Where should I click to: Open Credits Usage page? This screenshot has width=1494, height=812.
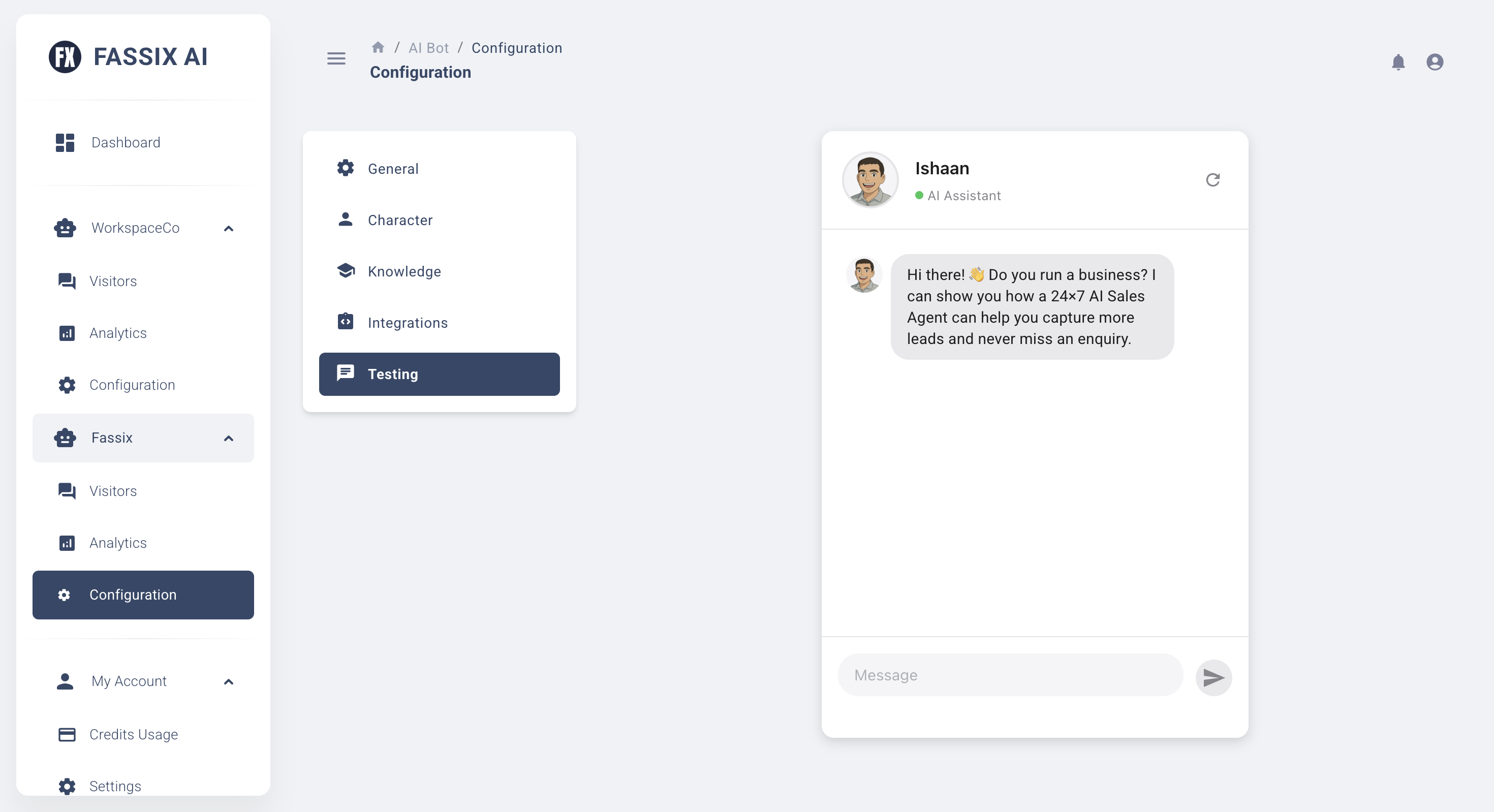pos(133,734)
